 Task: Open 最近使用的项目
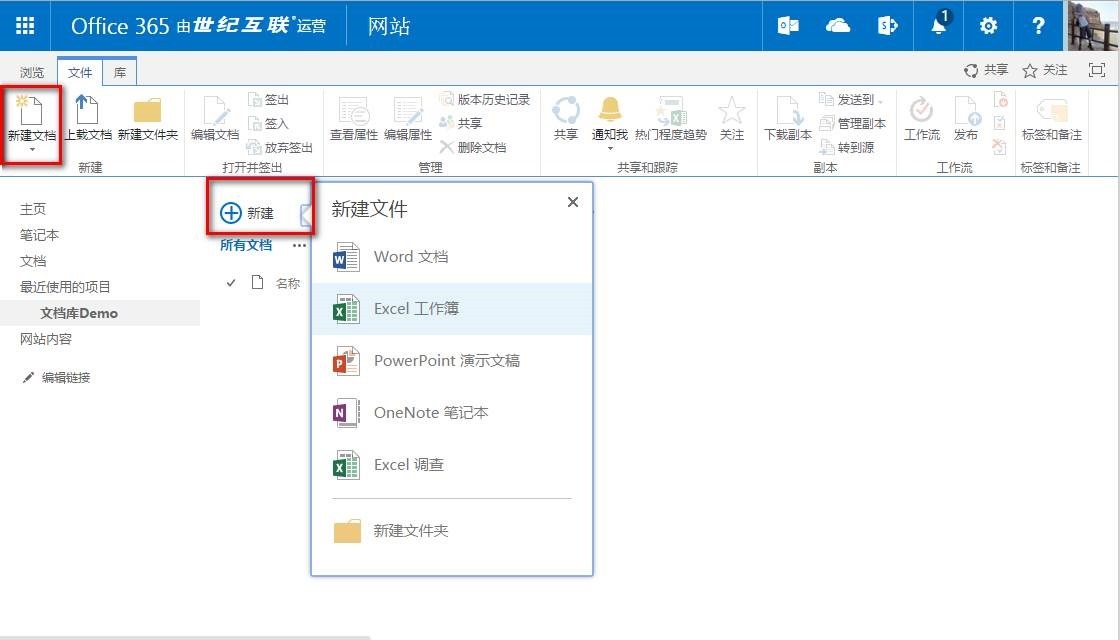[65, 287]
